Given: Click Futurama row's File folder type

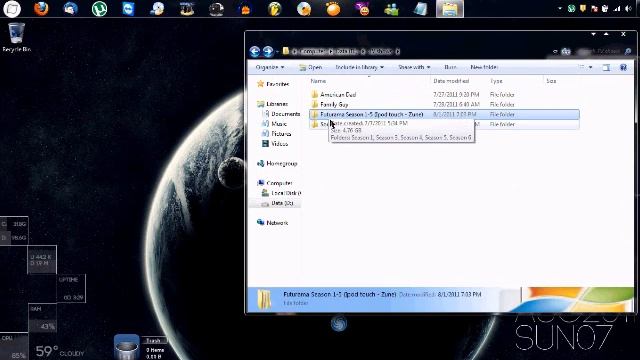Looking at the screenshot, I should 502,114.
